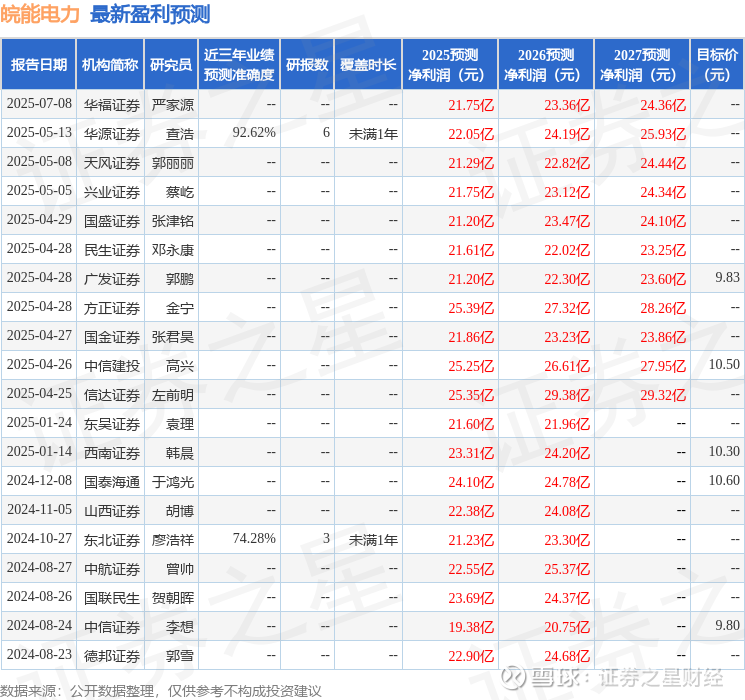The height and width of the screenshot is (700, 745).
Task: Click the 2025预测净利润 column header
Action: tap(450, 65)
